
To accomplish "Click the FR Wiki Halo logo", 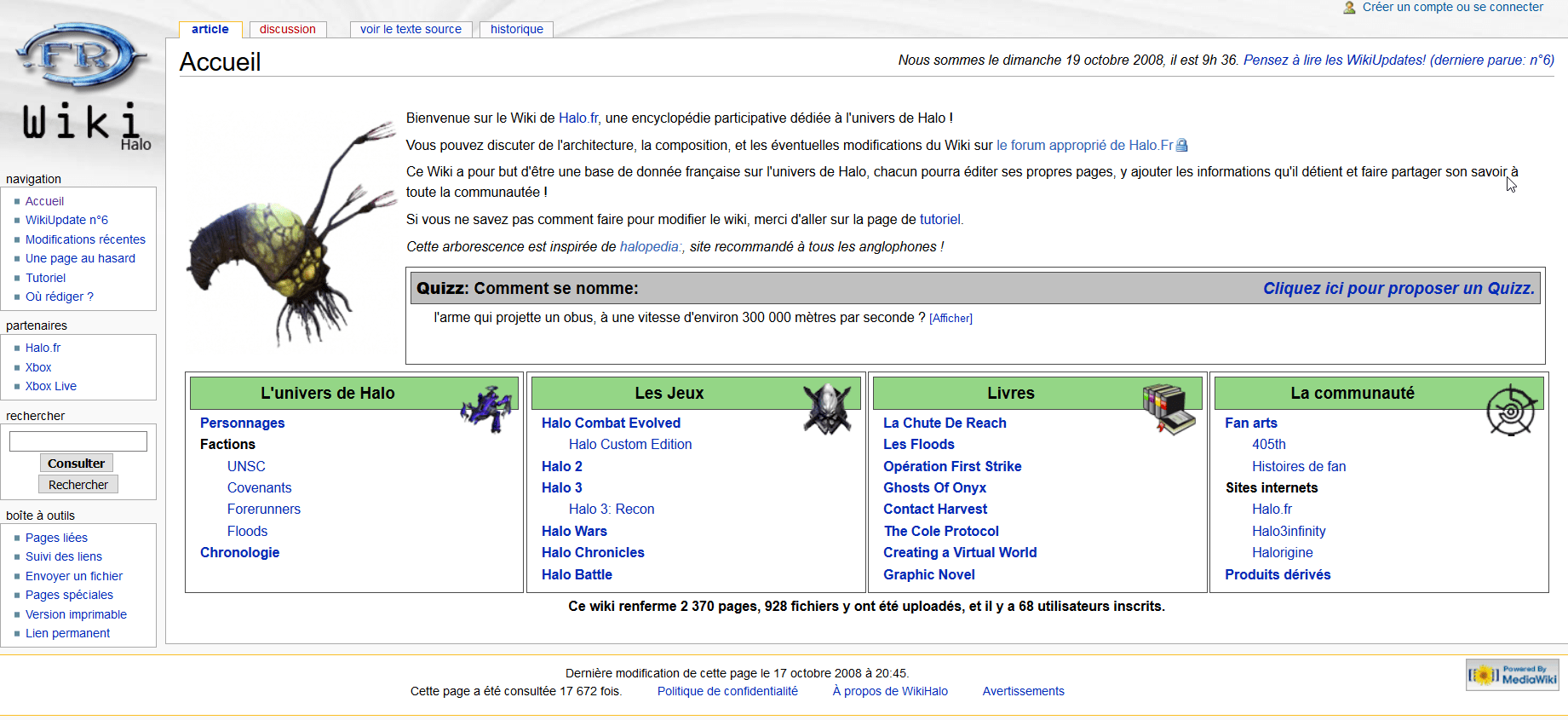I will tap(83, 85).
